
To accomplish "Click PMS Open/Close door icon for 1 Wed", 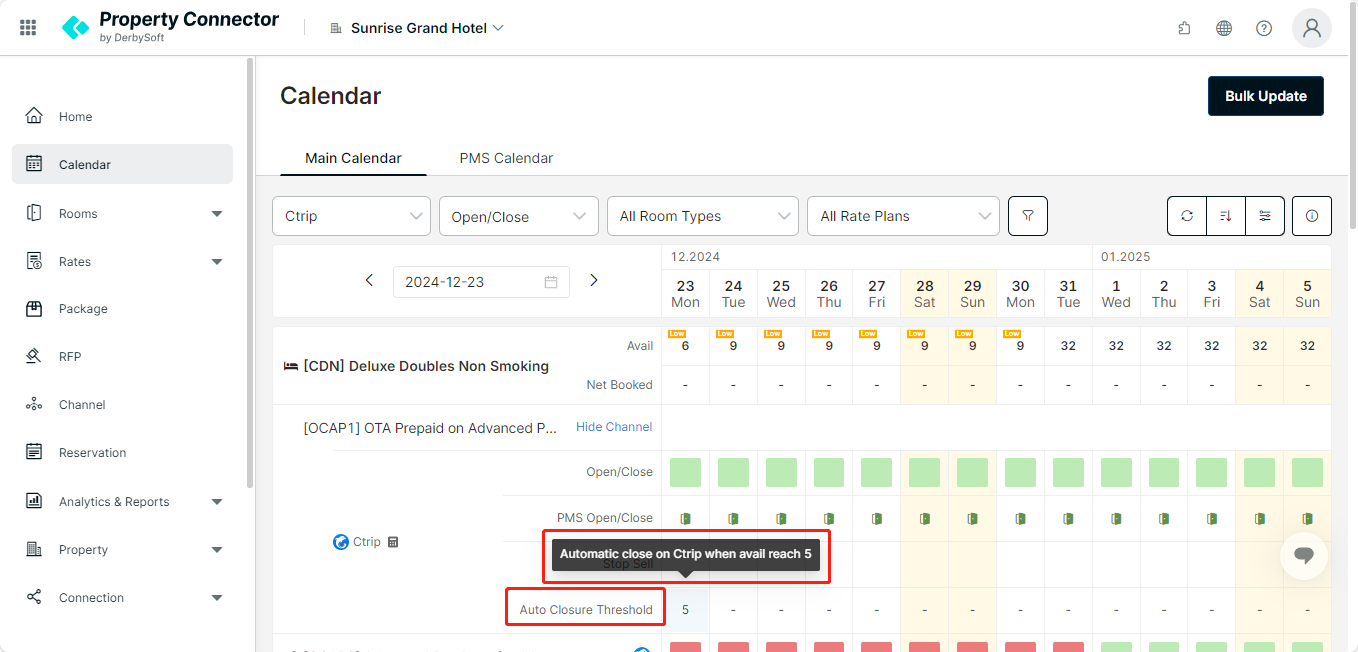I will [1116, 518].
